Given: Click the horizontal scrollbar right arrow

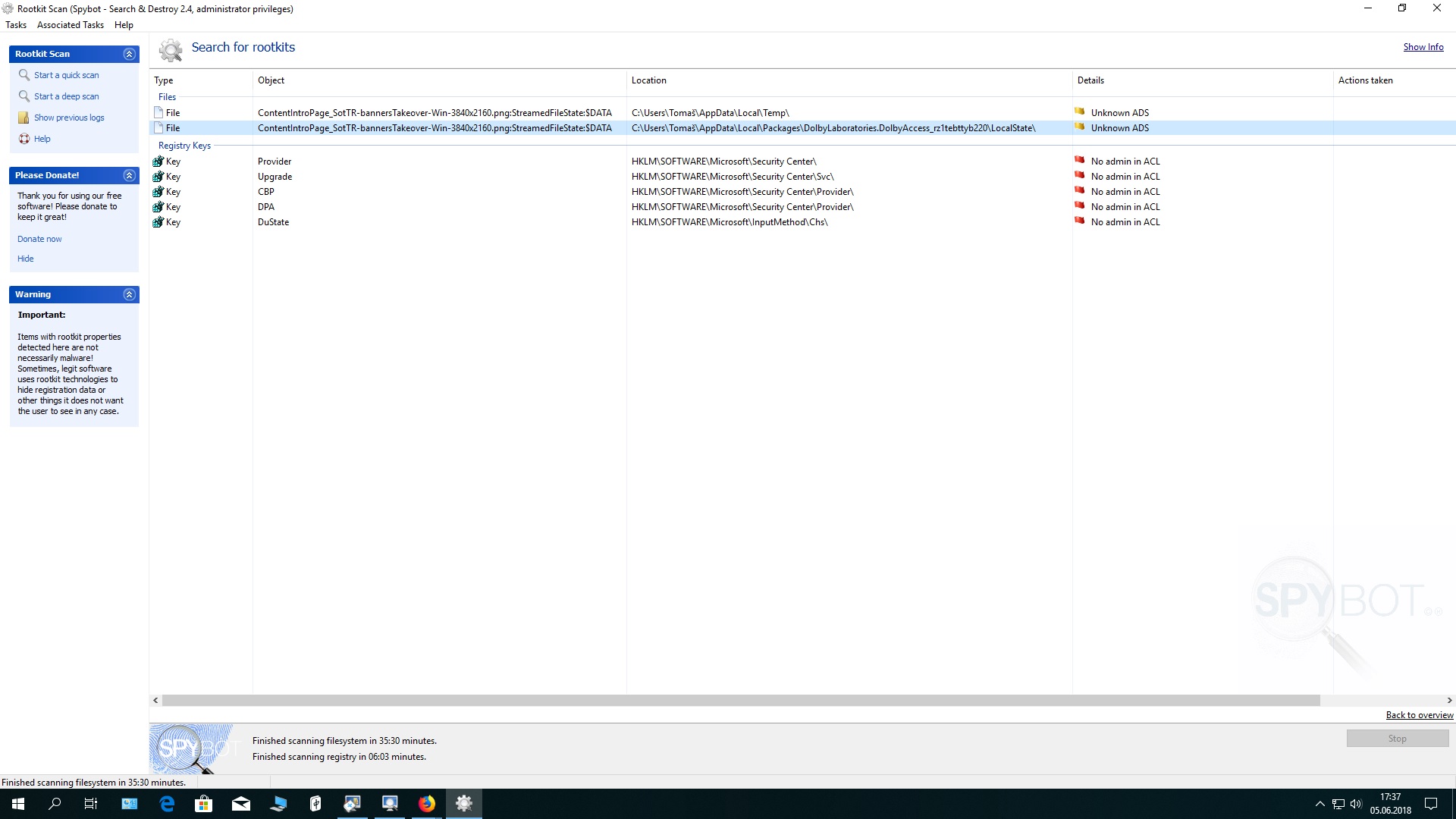Looking at the screenshot, I should pos(1449,701).
